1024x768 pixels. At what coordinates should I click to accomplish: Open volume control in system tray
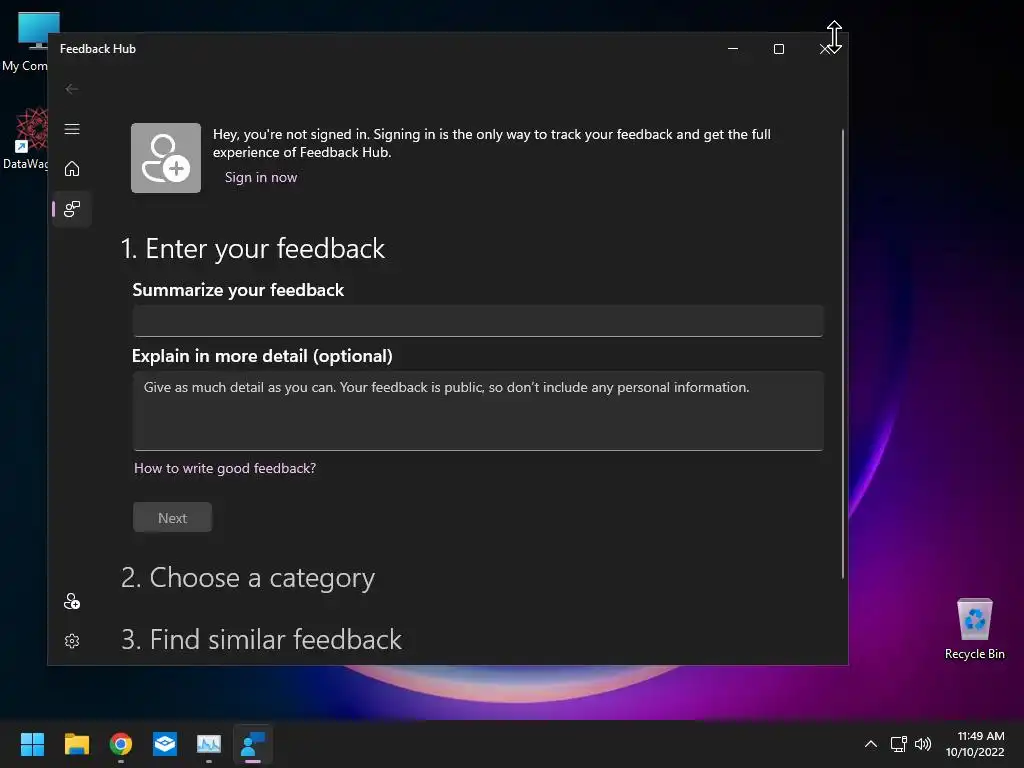point(923,744)
